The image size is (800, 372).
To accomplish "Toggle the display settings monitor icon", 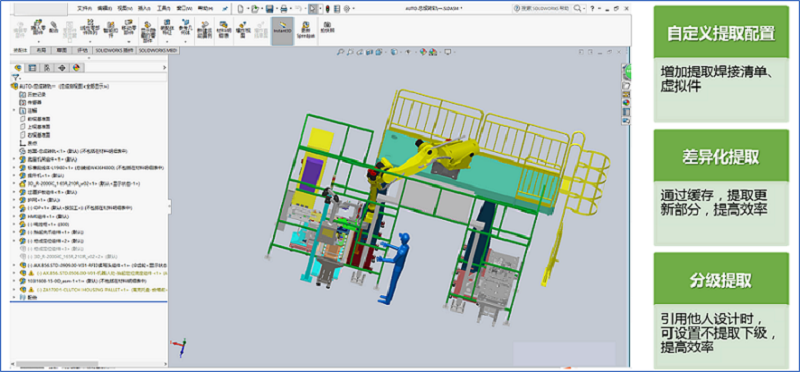I will click(x=447, y=52).
